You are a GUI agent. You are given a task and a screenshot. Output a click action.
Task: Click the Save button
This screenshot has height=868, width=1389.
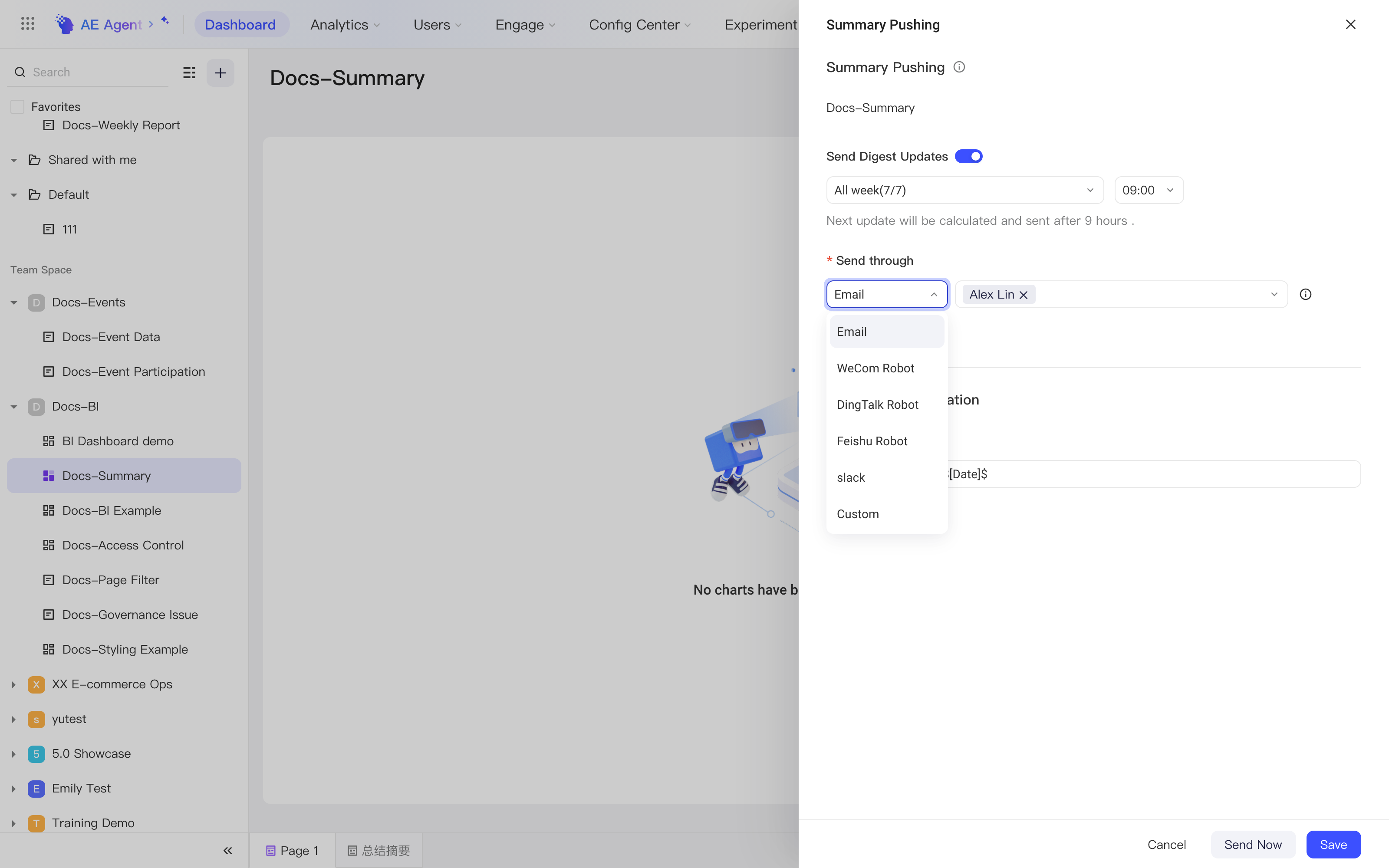pos(1333,845)
